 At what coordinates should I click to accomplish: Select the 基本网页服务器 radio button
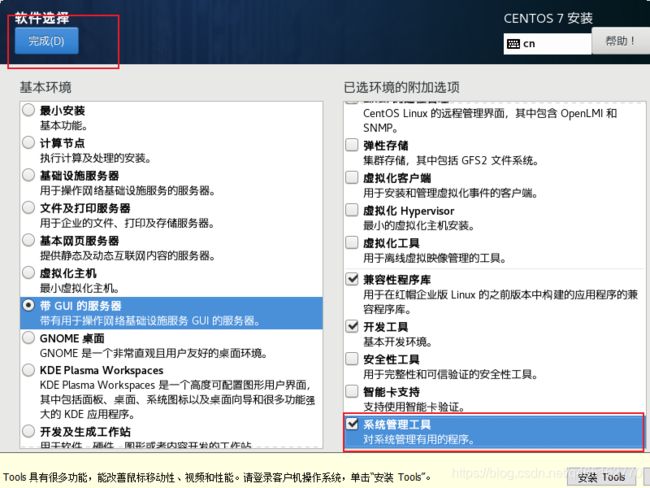29,240
